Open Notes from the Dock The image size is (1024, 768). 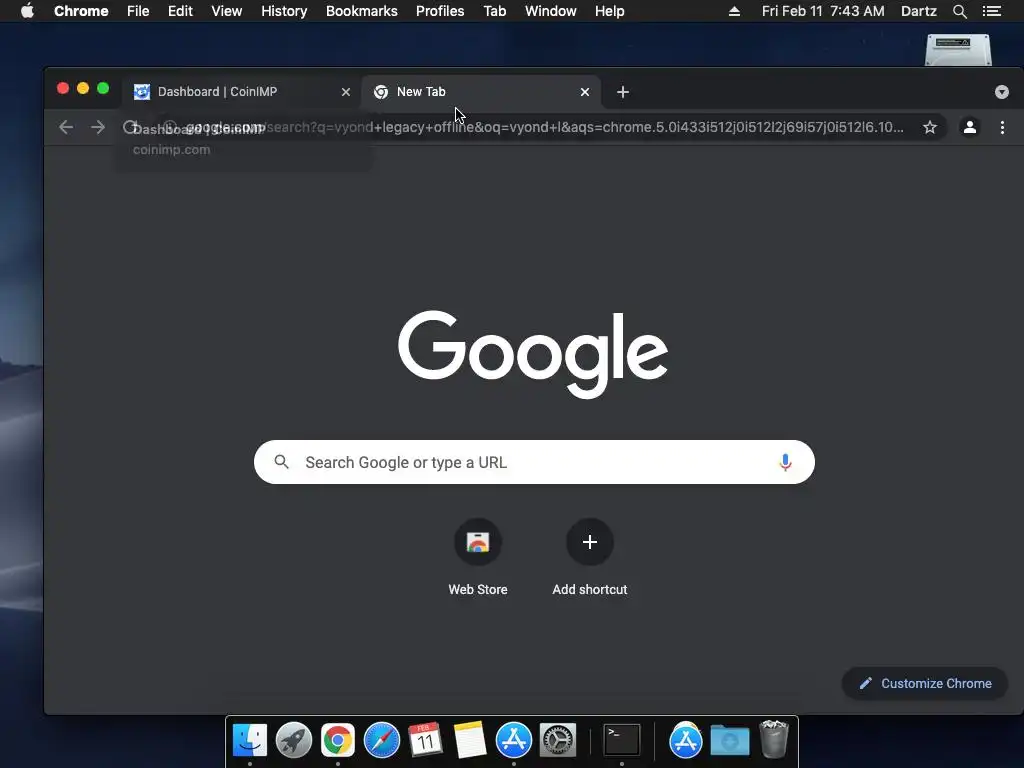coord(470,740)
